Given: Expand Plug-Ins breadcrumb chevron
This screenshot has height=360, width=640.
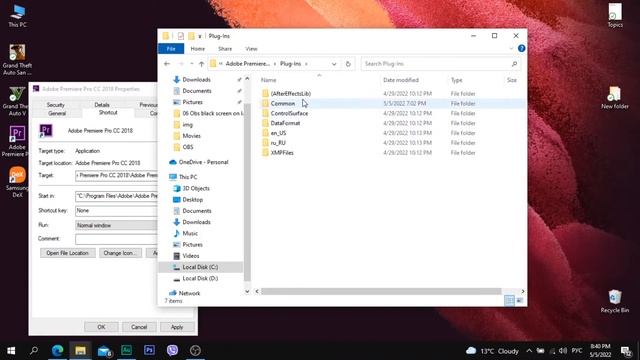Looking at the screenshot, I should [x=306, y=64].
